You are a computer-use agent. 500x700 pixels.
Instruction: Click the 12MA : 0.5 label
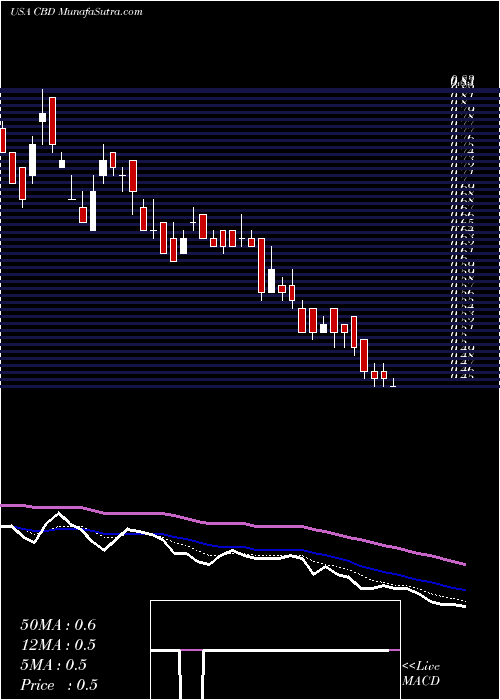click(x=58, y=645)
